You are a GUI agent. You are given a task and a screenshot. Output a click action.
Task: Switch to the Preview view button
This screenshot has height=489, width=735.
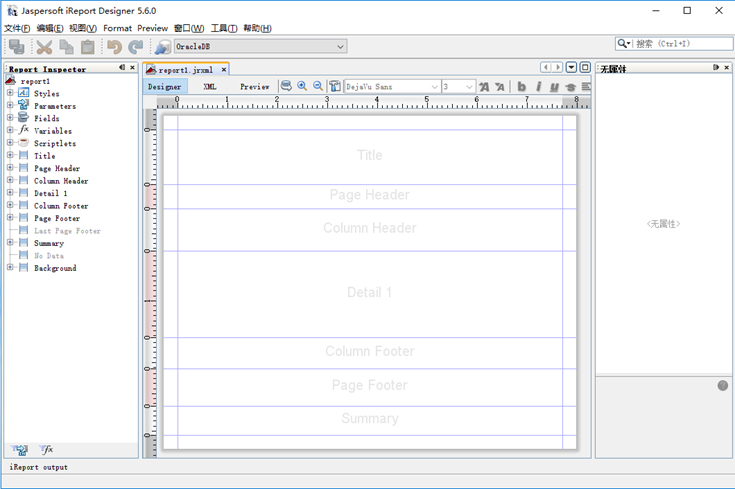(x=254, y=87)
